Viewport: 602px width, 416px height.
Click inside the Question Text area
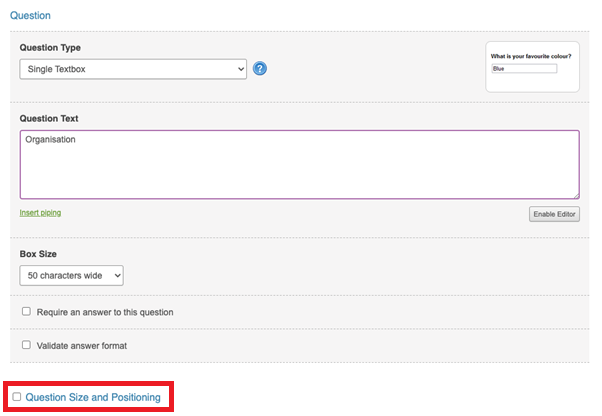(x=299, y=165)
